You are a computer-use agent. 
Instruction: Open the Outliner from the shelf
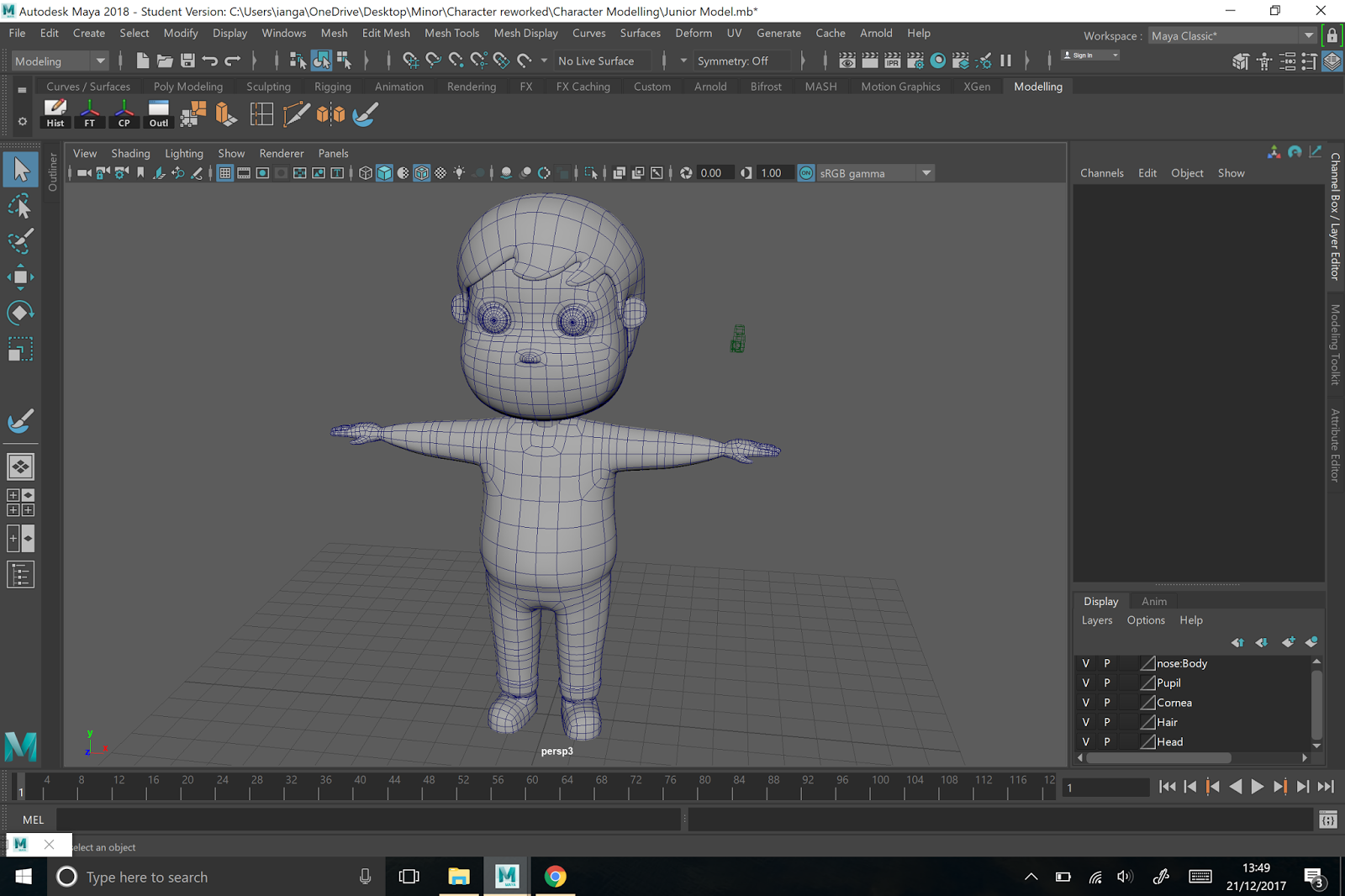[x=158, y=113]
